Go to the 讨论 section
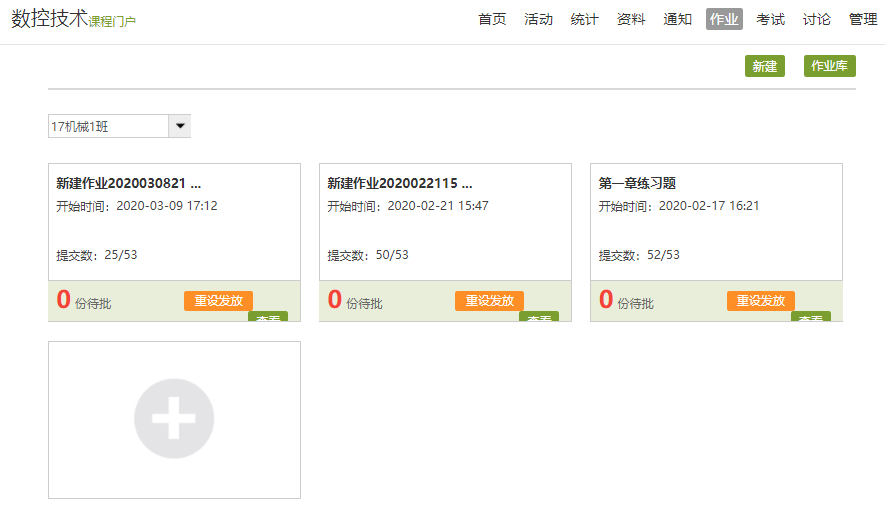 coord(816,19)
